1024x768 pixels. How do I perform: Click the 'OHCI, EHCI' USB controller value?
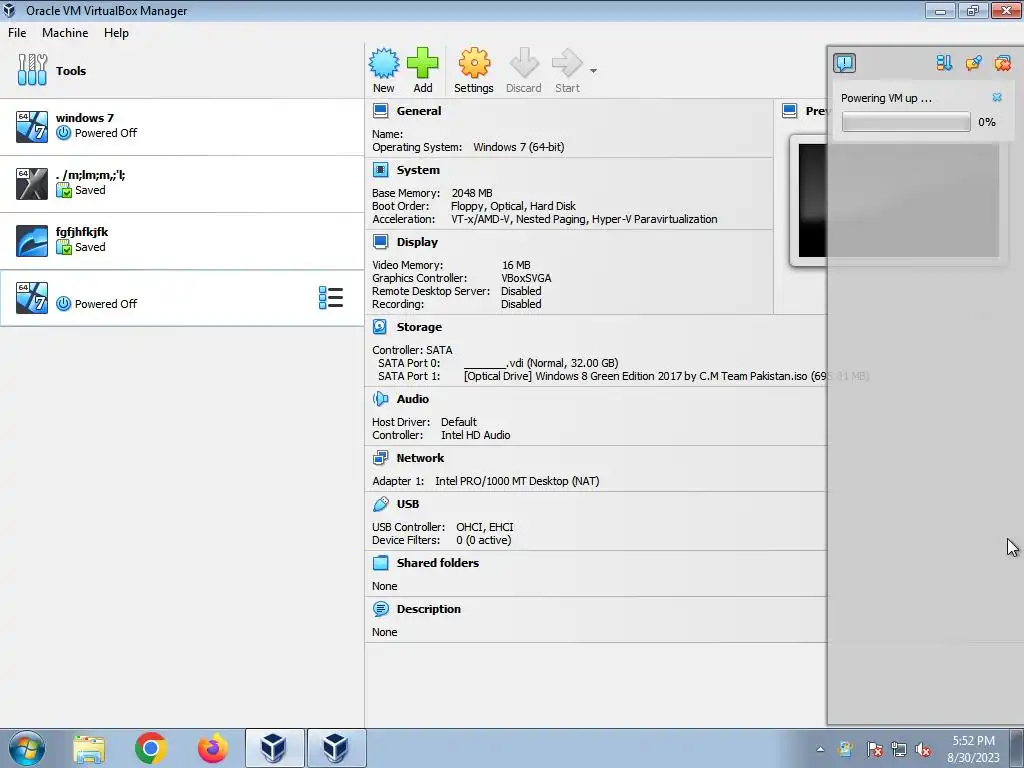coord(485,526)
